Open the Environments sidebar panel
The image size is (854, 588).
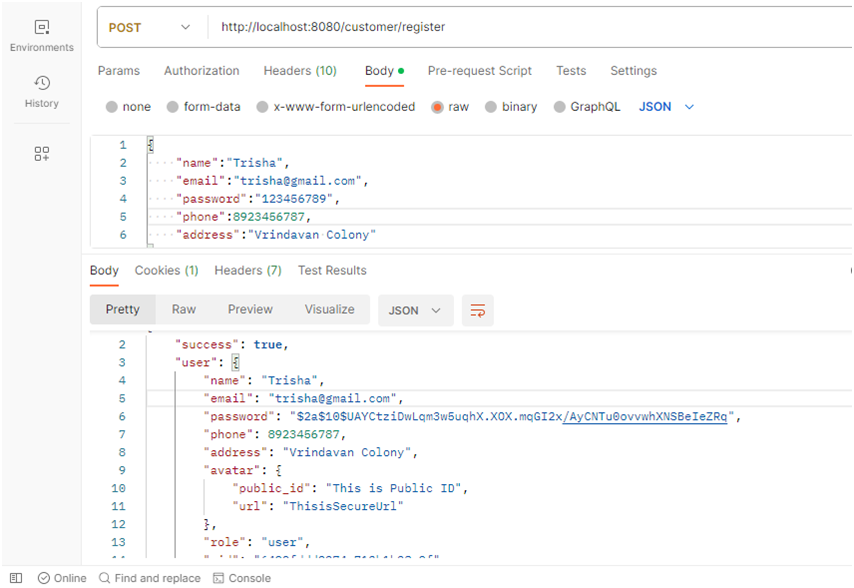coord(41,33)
